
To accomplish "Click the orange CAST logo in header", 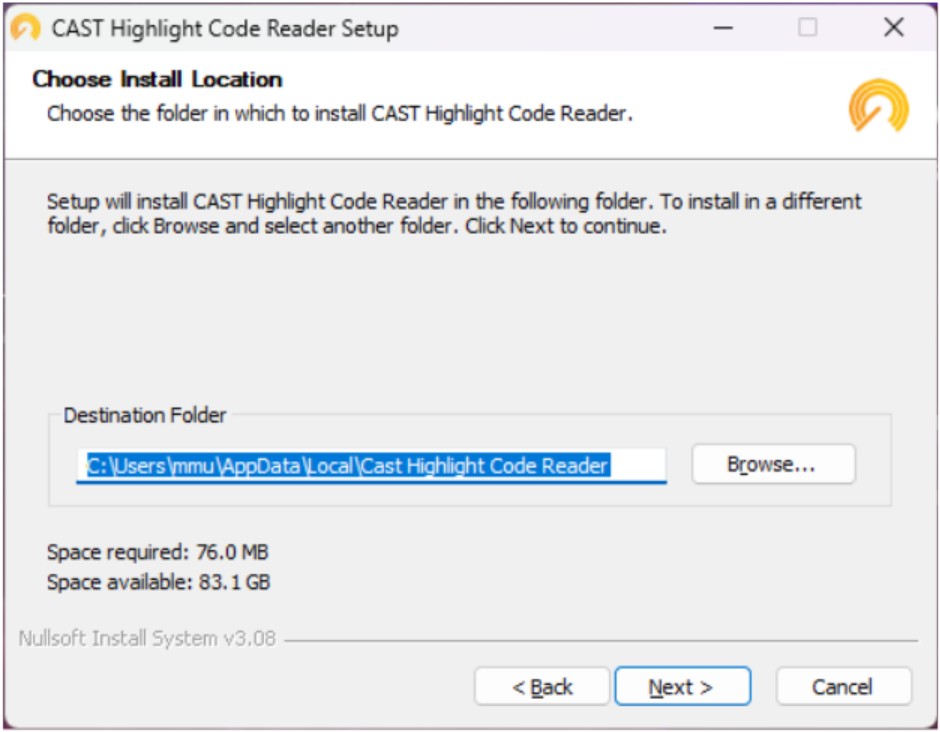I will (878, 106).
